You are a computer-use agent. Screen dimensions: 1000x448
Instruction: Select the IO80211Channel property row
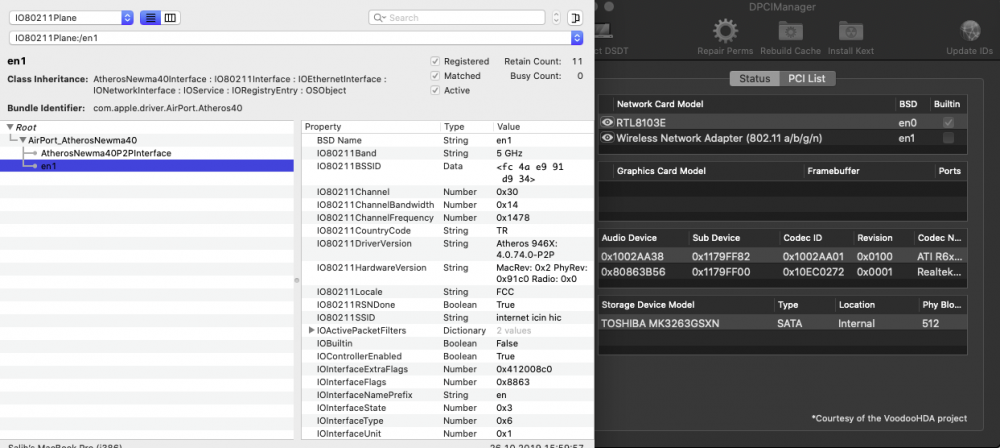tap(447, 192)
